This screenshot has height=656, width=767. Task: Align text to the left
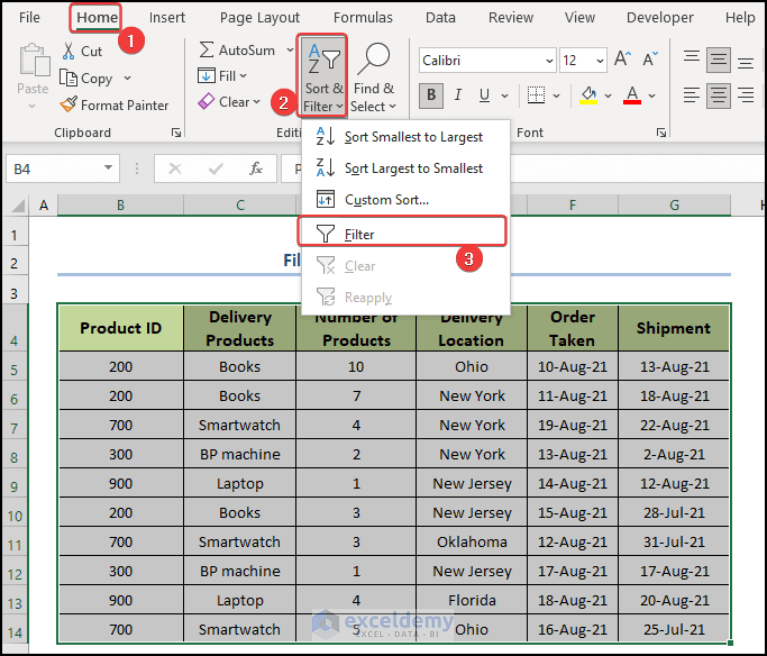(x=691, y=95)
